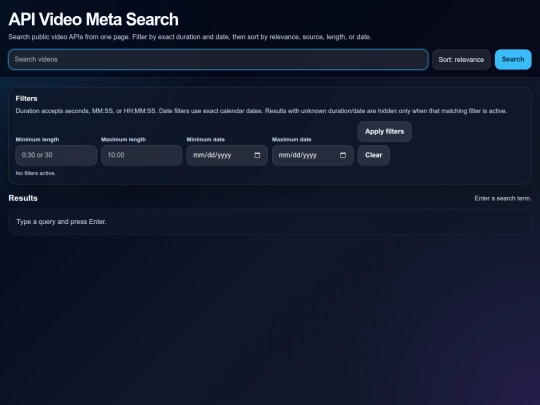Click the 'Search public video APIs' subtitle text
This screenshot has height=405, width=540.
pos(190,37)
